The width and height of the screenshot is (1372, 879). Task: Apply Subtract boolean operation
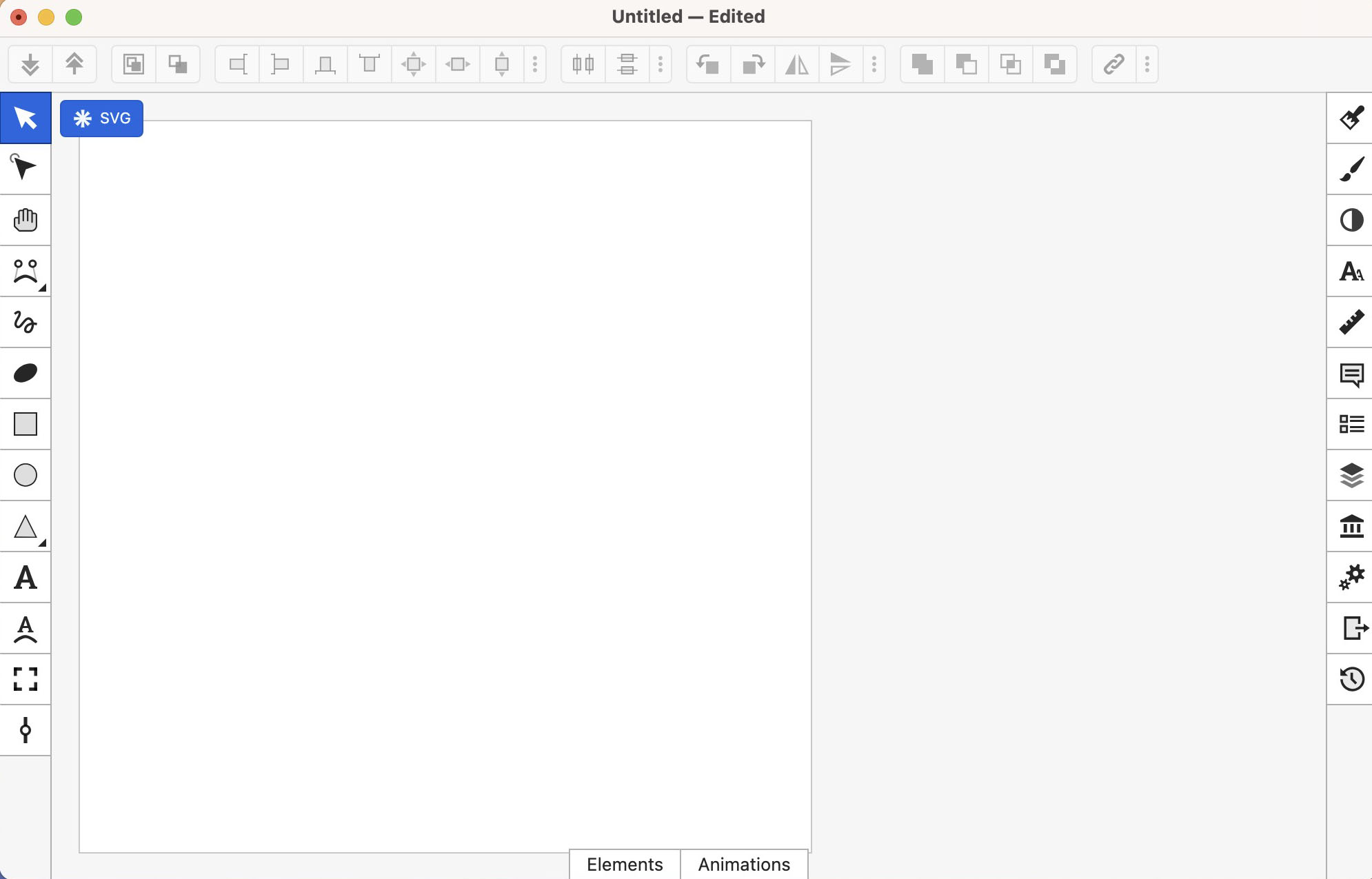(967, 64)
